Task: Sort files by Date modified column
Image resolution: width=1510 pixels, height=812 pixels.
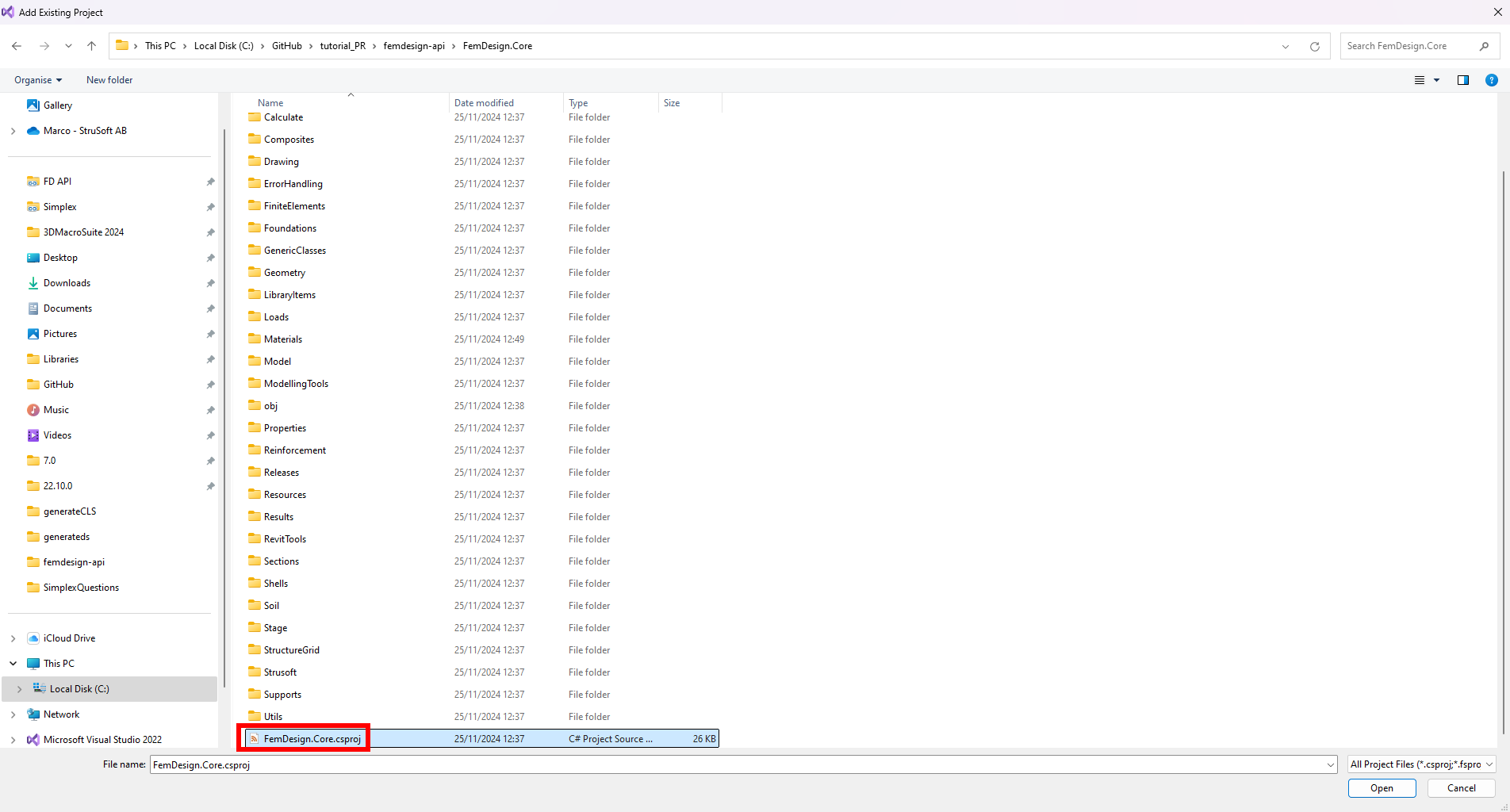Action: coord(484,103)
